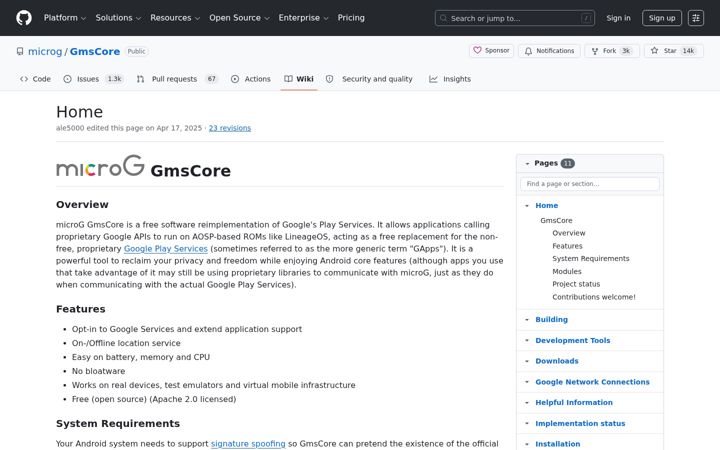
Task: Open the Development Tools wiki page
Action: click(x=573, y=341)
